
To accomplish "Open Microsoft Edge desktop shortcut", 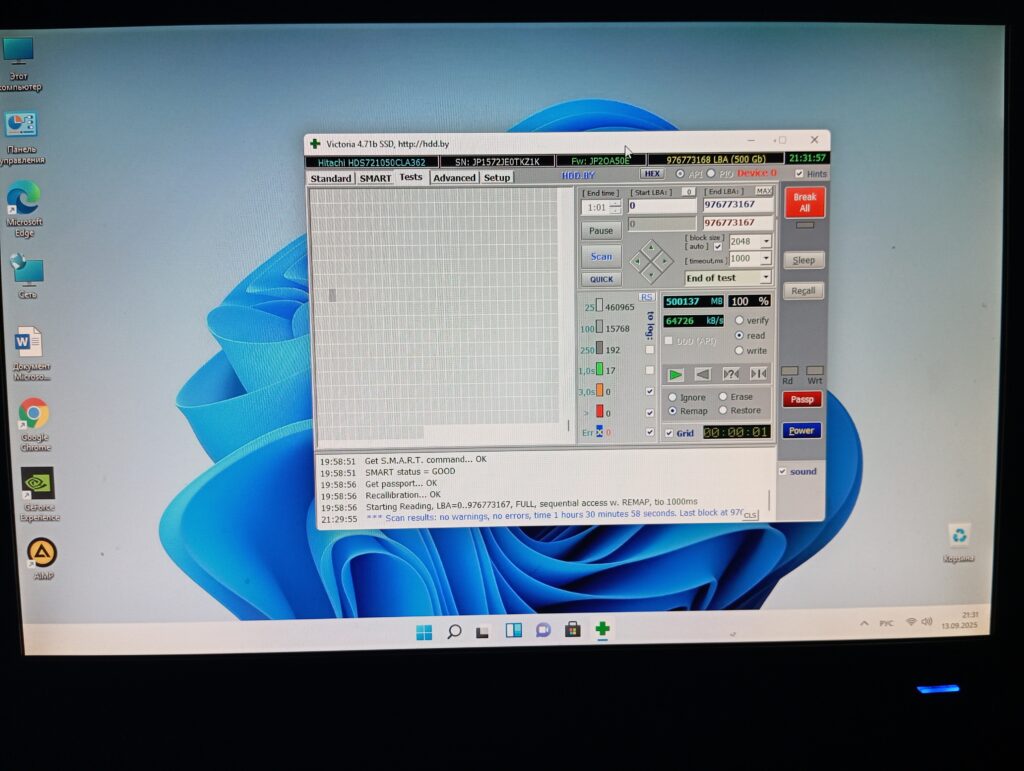I will point(24,209).
